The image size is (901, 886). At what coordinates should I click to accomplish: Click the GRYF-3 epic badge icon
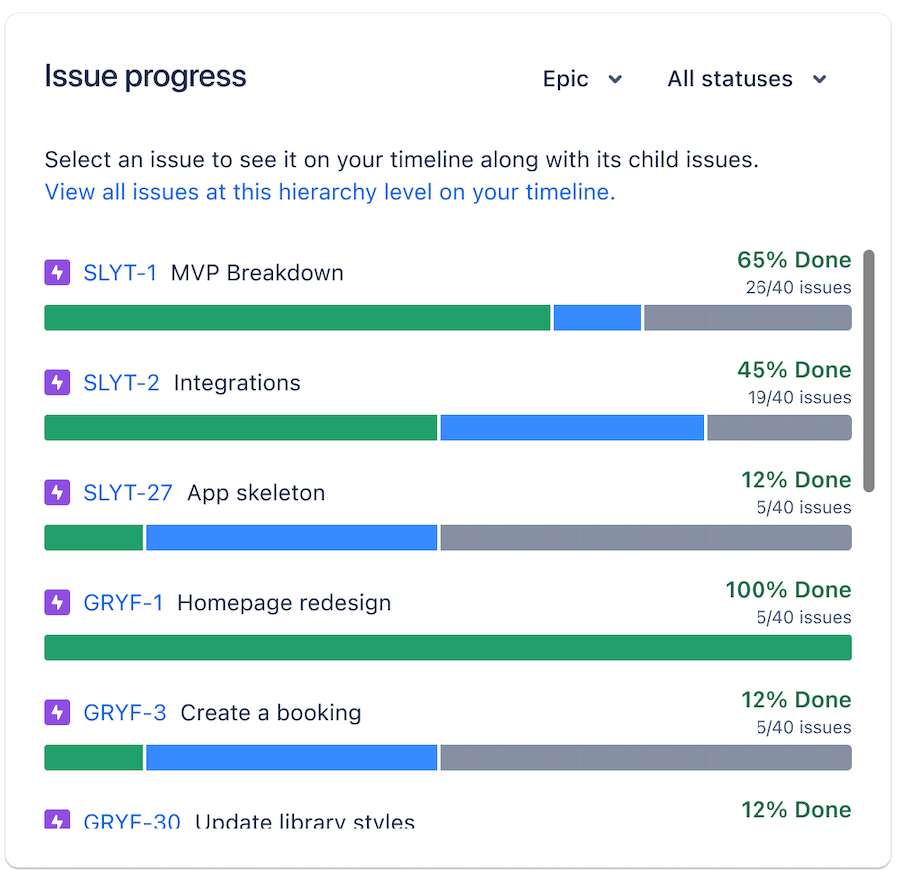coord(57,712)
